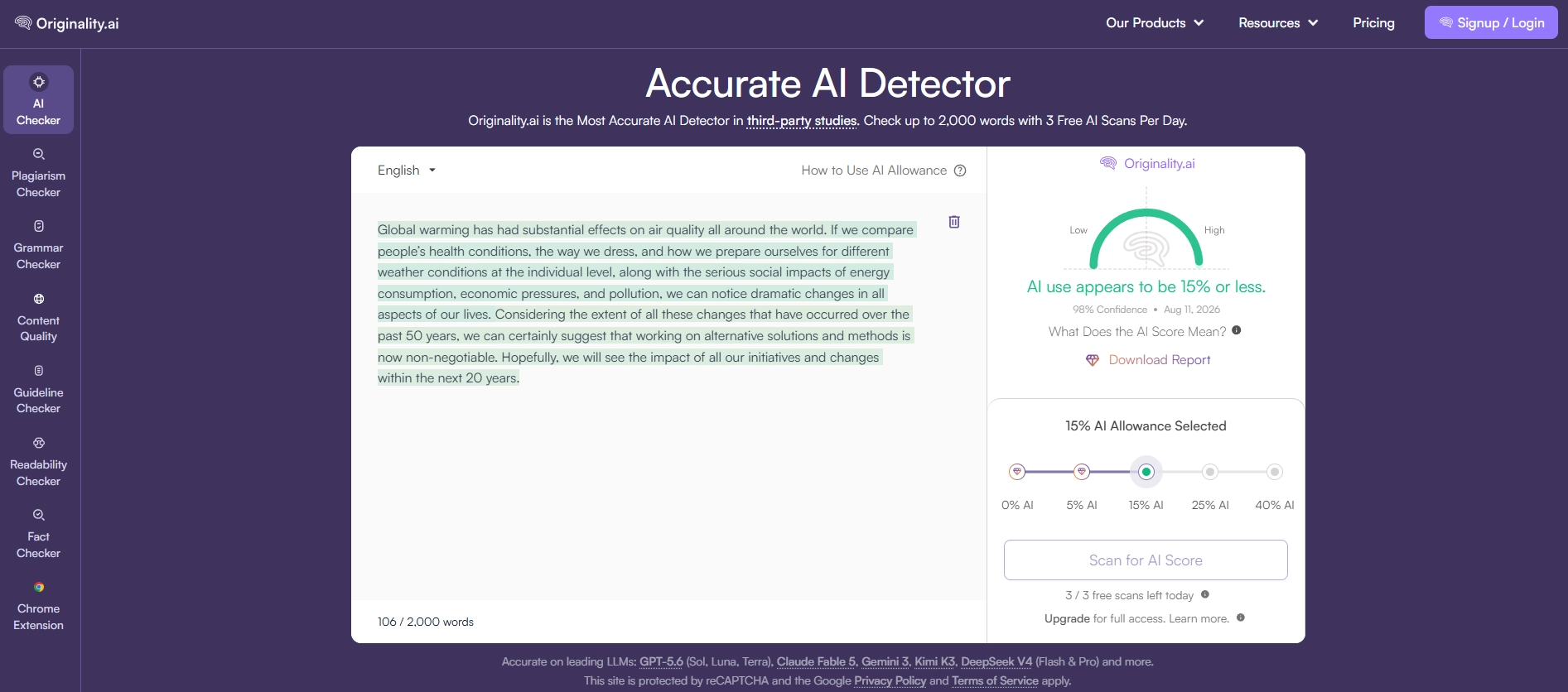Image resolution: width=1568 pixels, height=692 pixels.
Task: Open the Privacy Policy link
Action: click(x=890, y=680)
